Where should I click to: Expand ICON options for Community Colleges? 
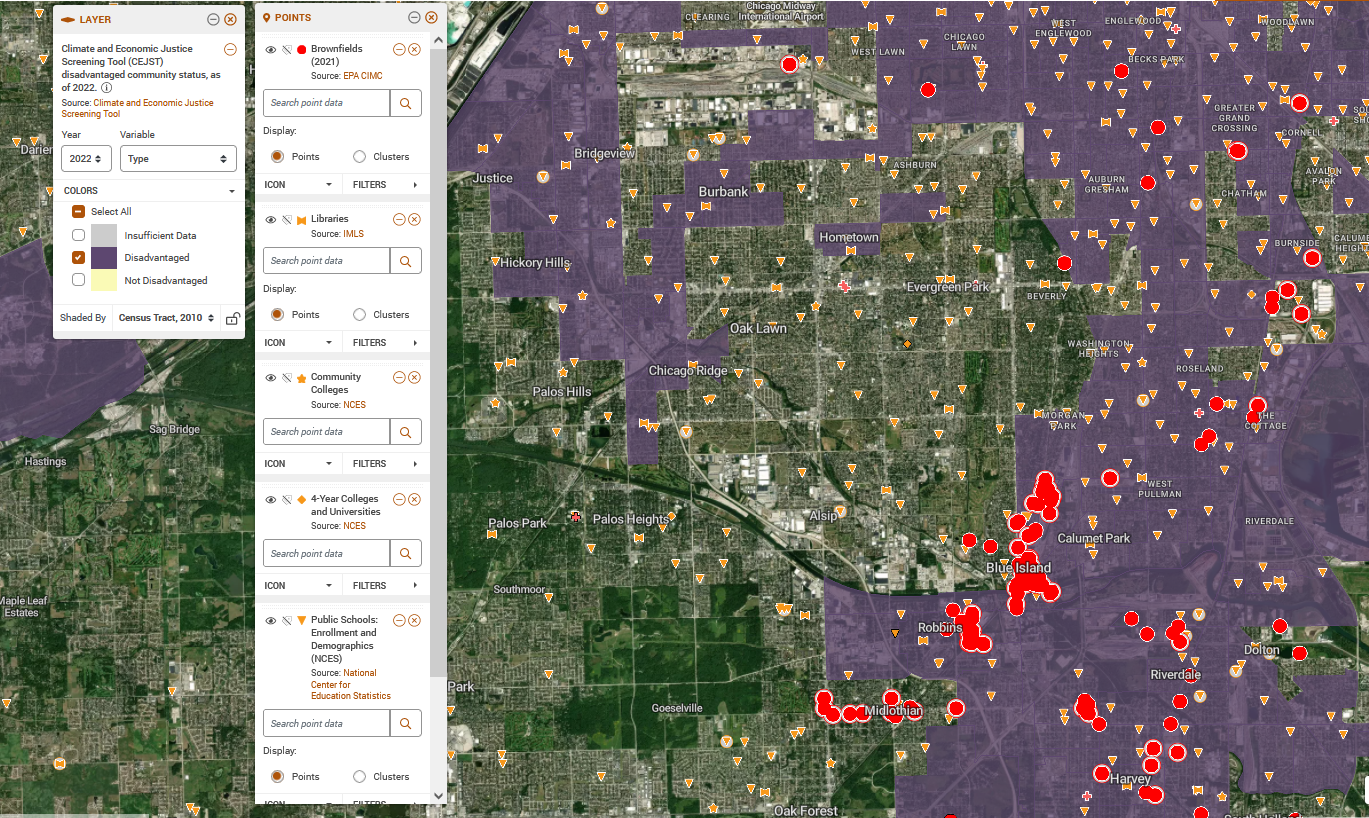[x=298, y=464]
